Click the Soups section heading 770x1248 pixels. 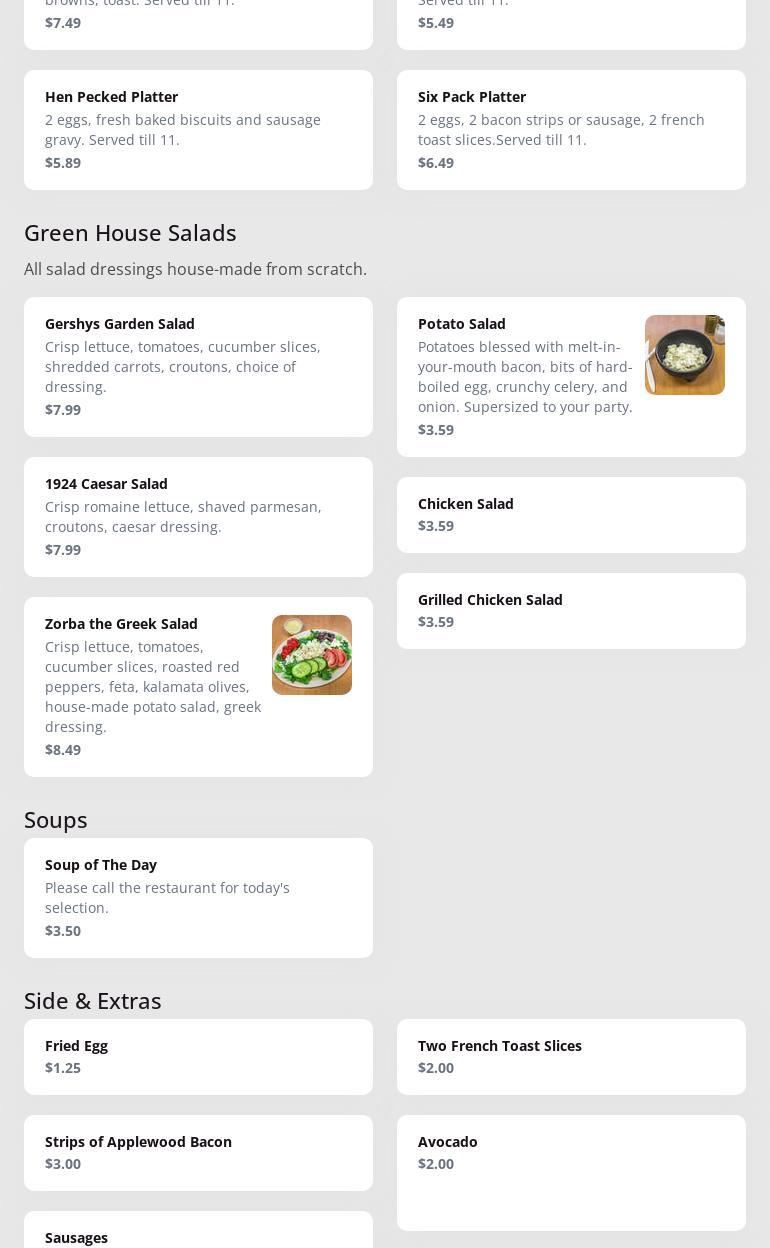click(56, 820)
